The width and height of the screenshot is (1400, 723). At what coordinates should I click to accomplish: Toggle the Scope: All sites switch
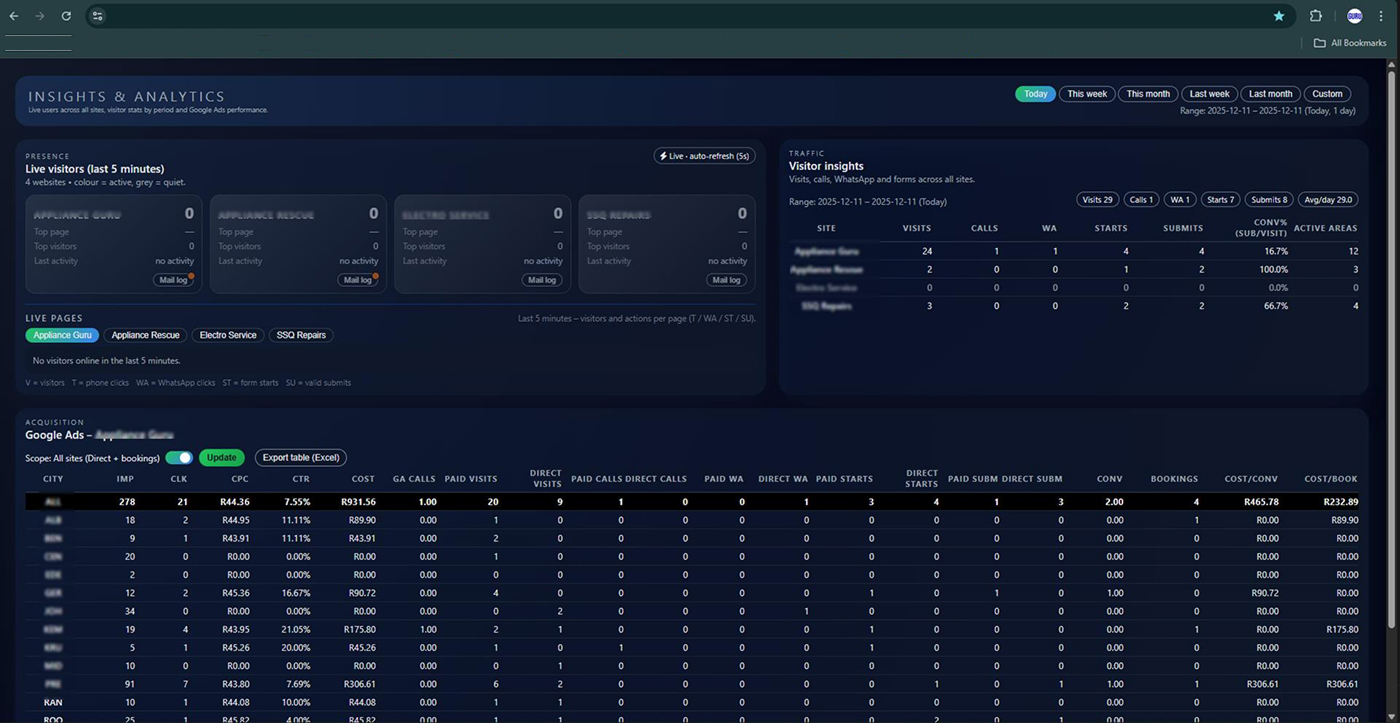(179, 457)
